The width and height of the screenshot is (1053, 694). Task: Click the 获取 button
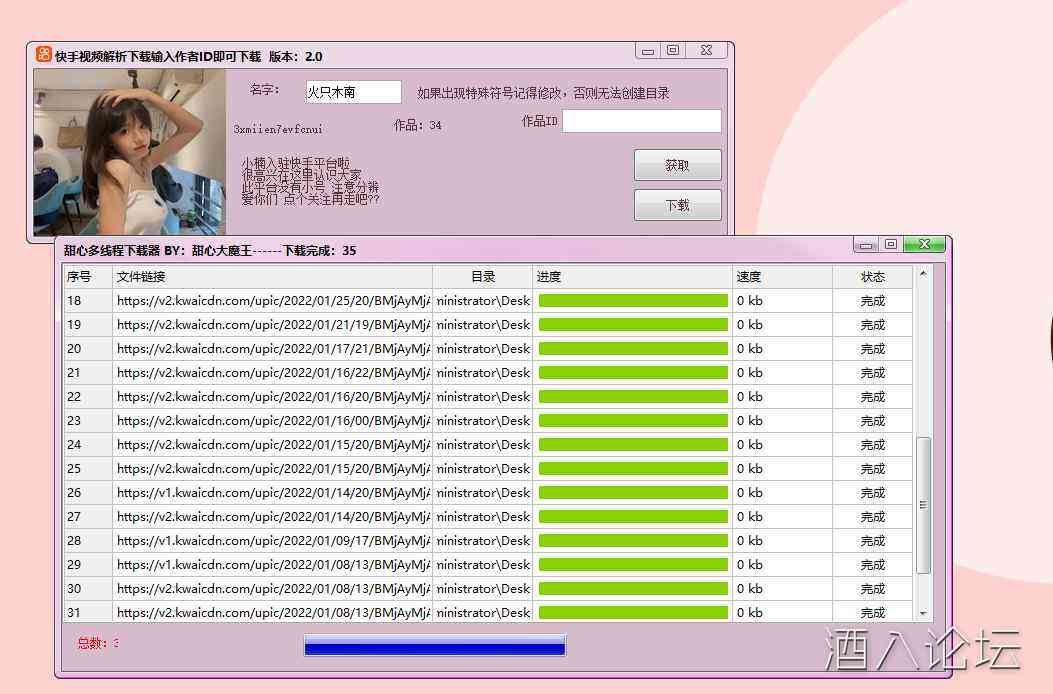(x=678, y=165)
